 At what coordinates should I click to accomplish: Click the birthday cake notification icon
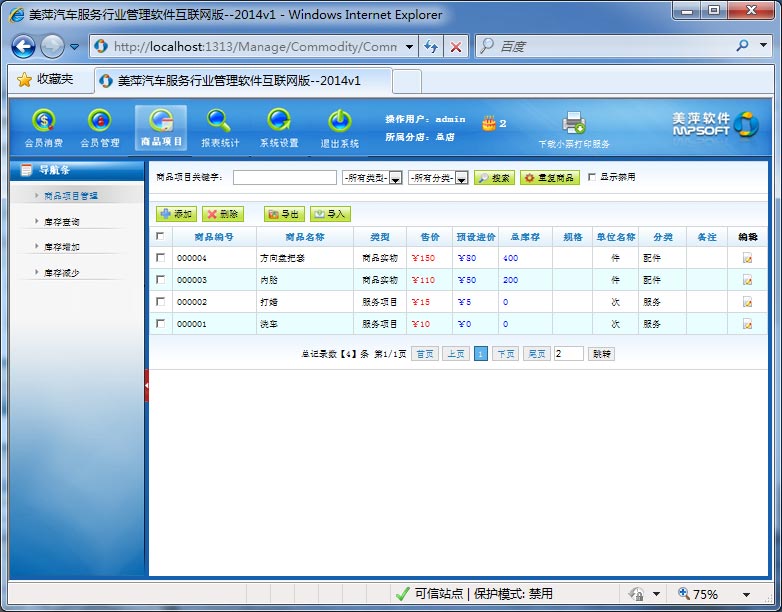coord(488,123)
